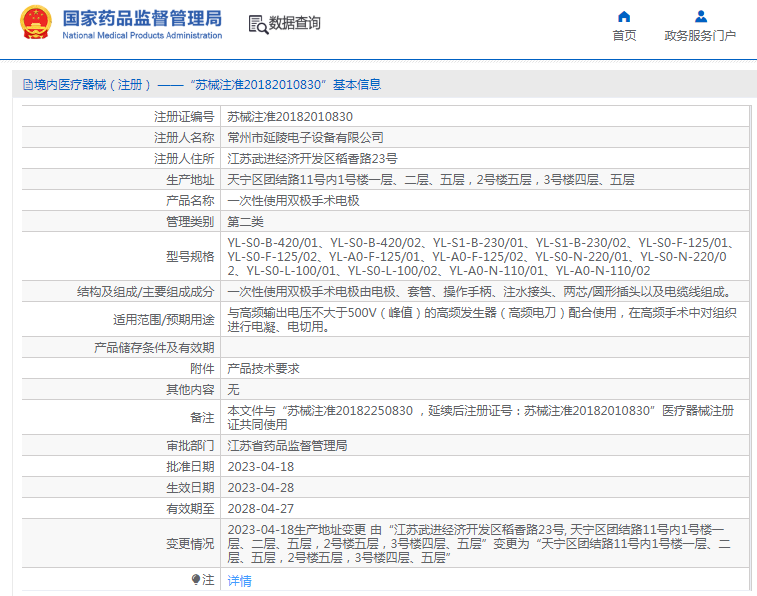Click the bulb icon beside 注

pos(196,579)
